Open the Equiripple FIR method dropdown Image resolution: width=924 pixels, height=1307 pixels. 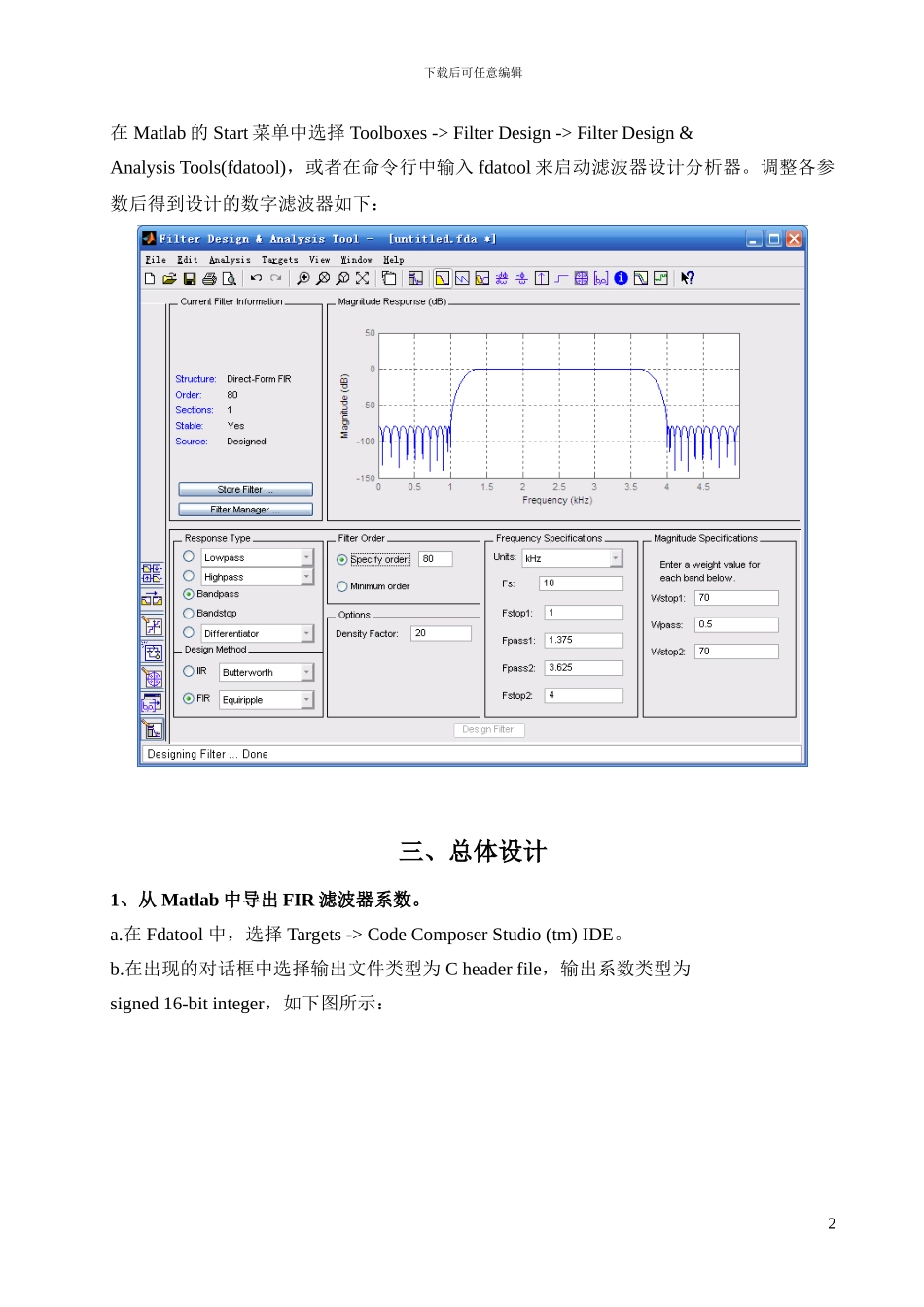306,699
